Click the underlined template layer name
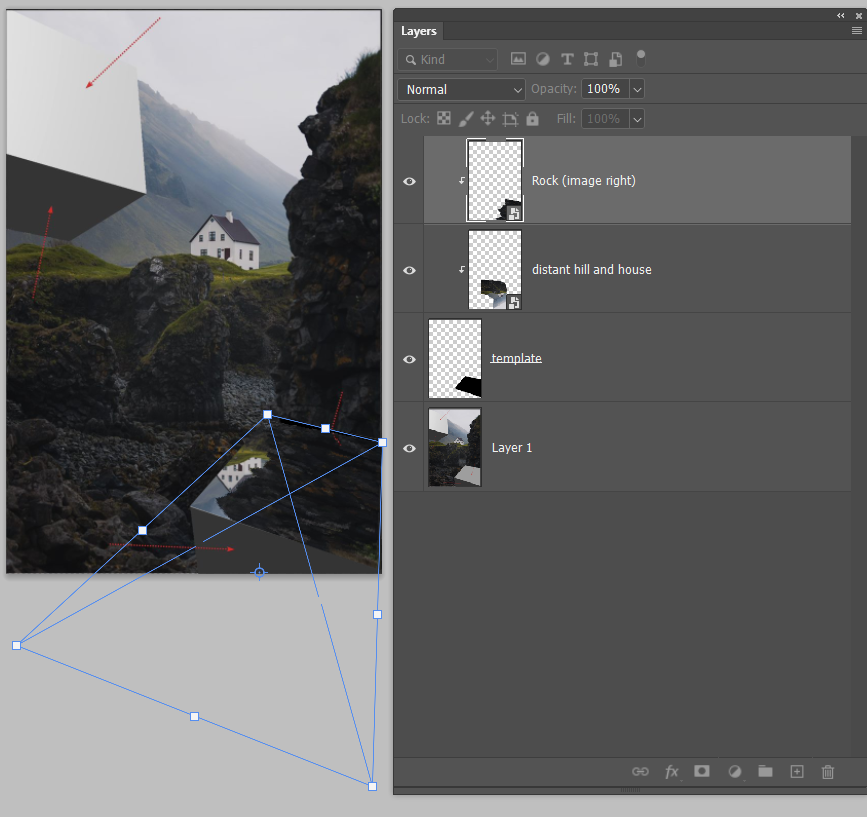867x817 pixels. point(516,358)
